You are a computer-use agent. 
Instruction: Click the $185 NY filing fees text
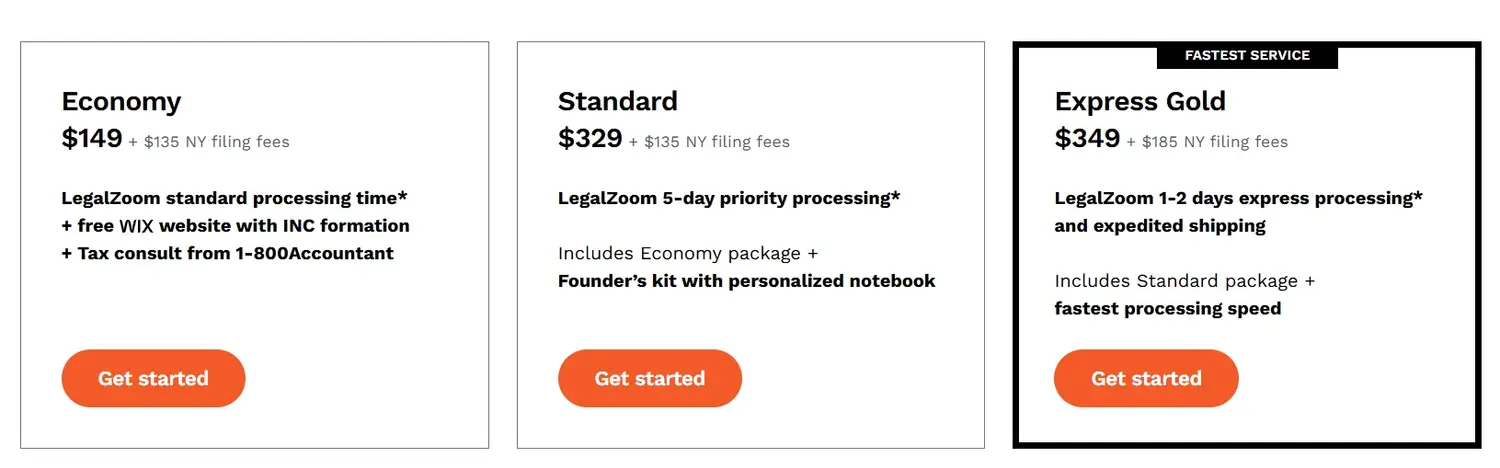tap(1214, 142)
